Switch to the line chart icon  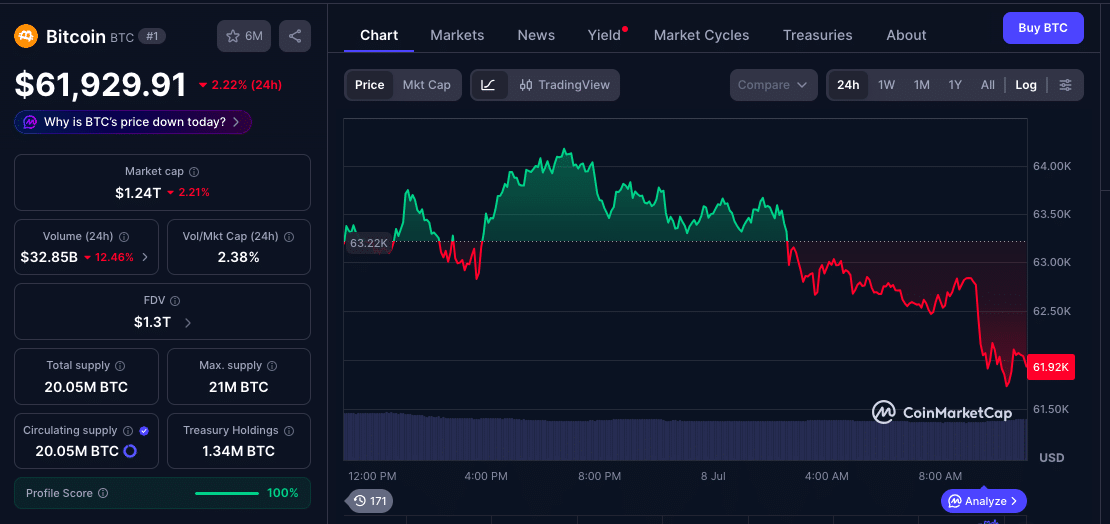pos(488,85)
